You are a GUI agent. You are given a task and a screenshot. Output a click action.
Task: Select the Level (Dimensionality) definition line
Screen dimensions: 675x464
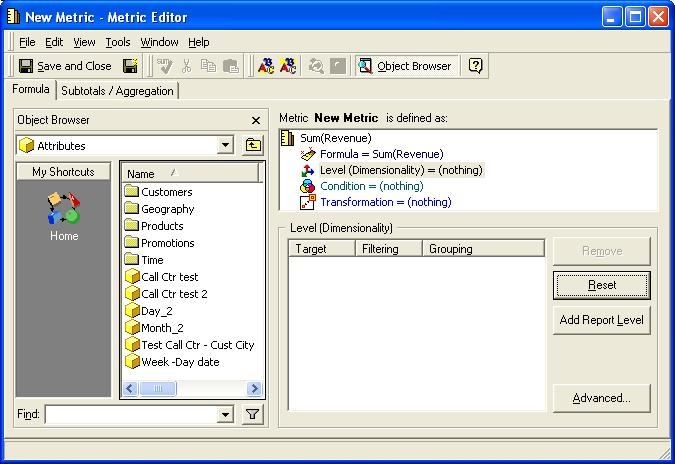click(x=400, y=170)
